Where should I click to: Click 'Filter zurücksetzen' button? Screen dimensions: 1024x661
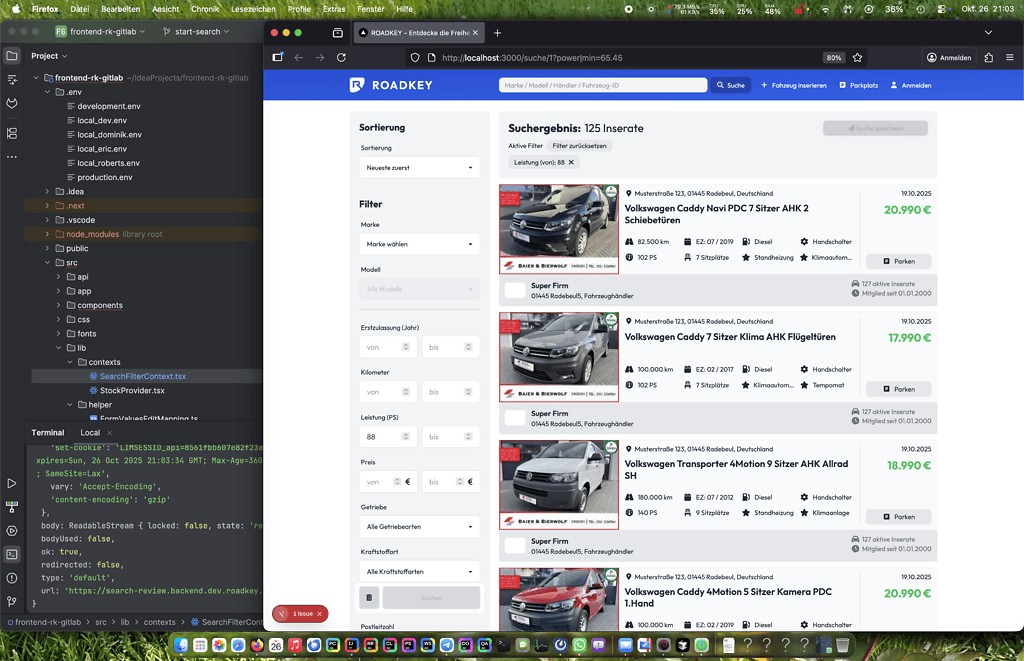[x=579, y=146]
